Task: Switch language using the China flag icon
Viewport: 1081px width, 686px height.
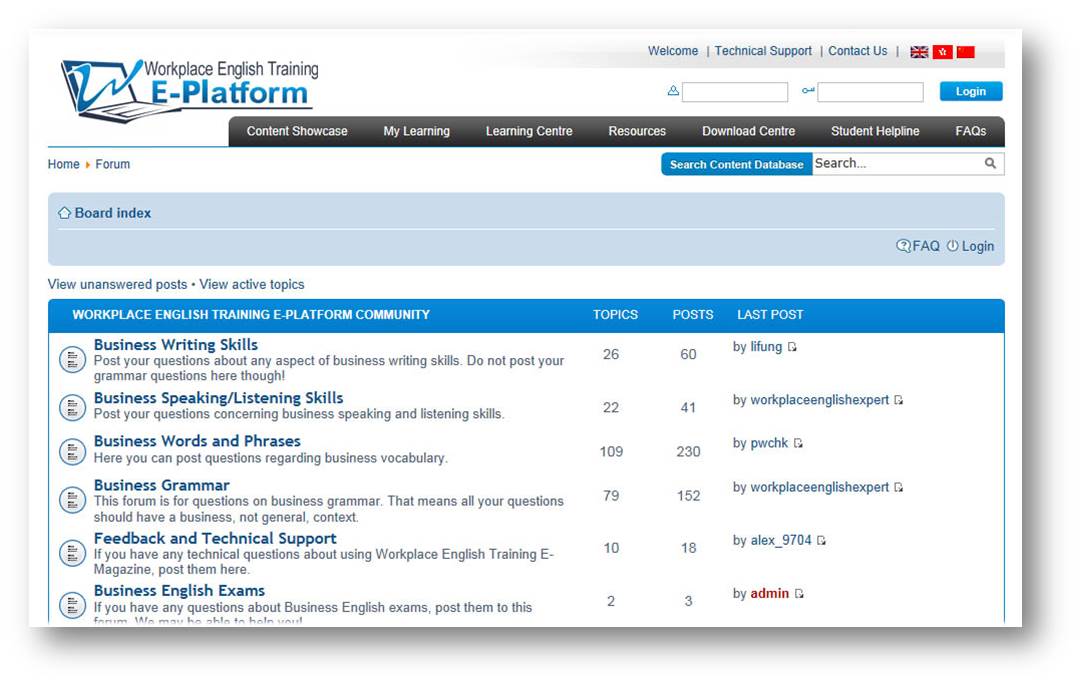Action: click(x=965, y=52)
